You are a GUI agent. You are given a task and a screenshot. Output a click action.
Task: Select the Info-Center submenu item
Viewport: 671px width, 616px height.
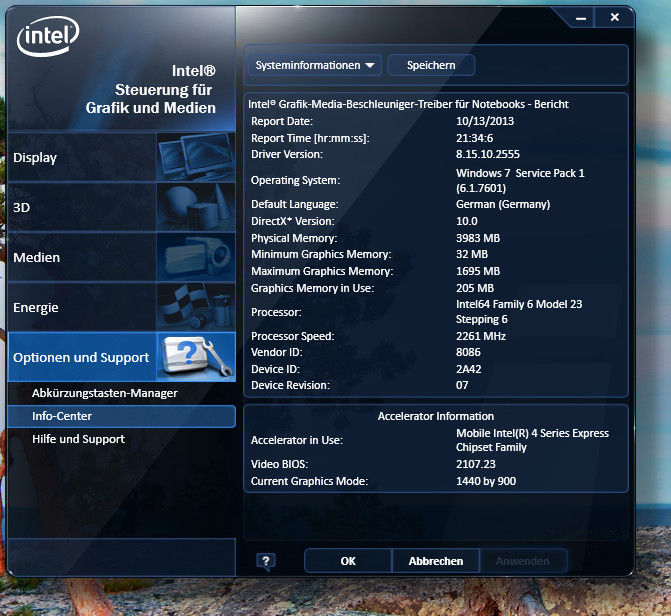pos(122,416)
